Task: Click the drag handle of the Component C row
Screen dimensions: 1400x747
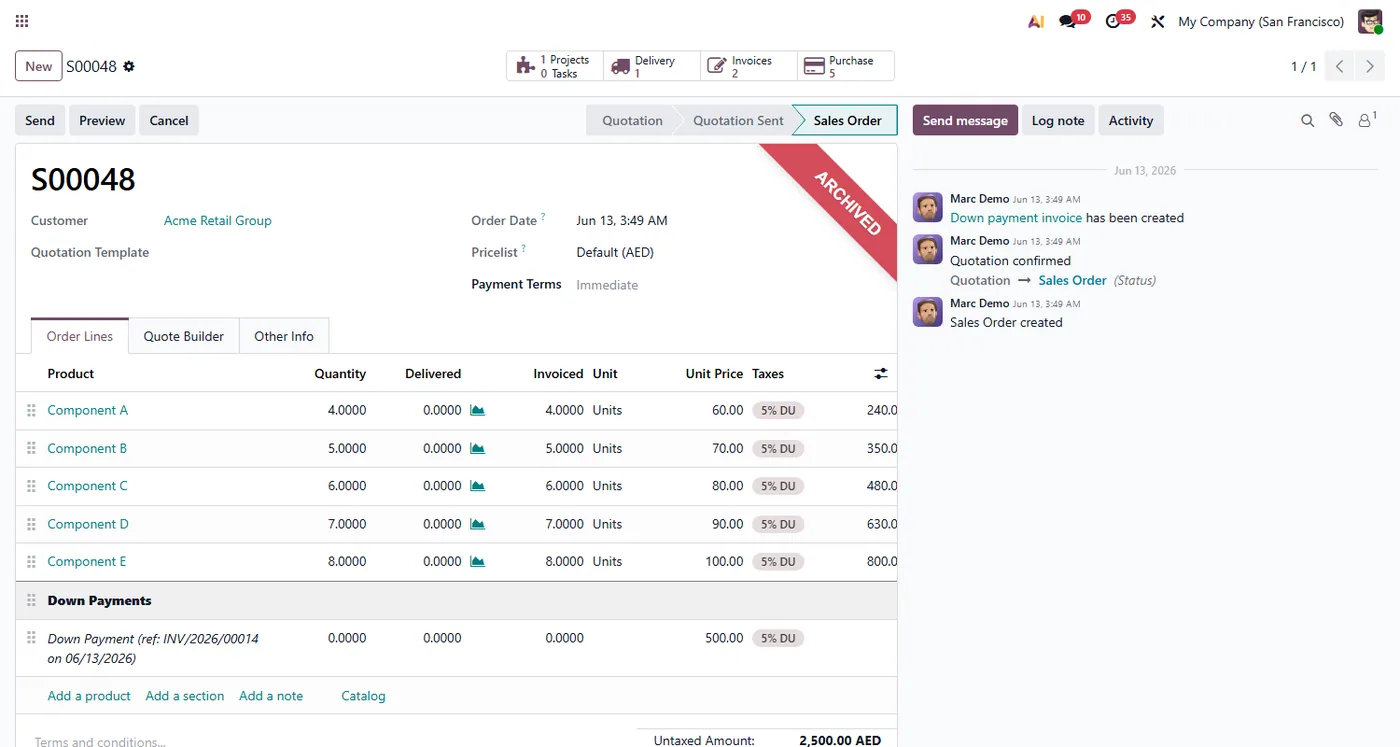Action: 31,486
